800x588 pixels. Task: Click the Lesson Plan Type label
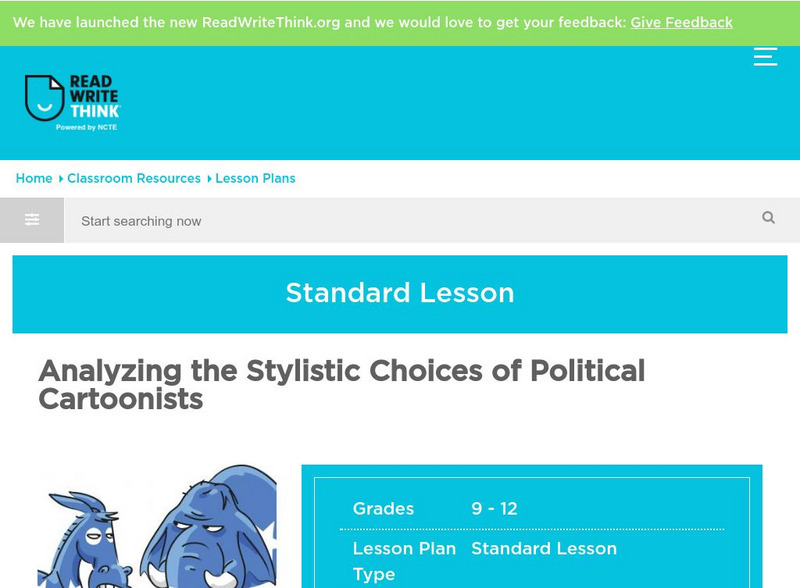[404, 561]
